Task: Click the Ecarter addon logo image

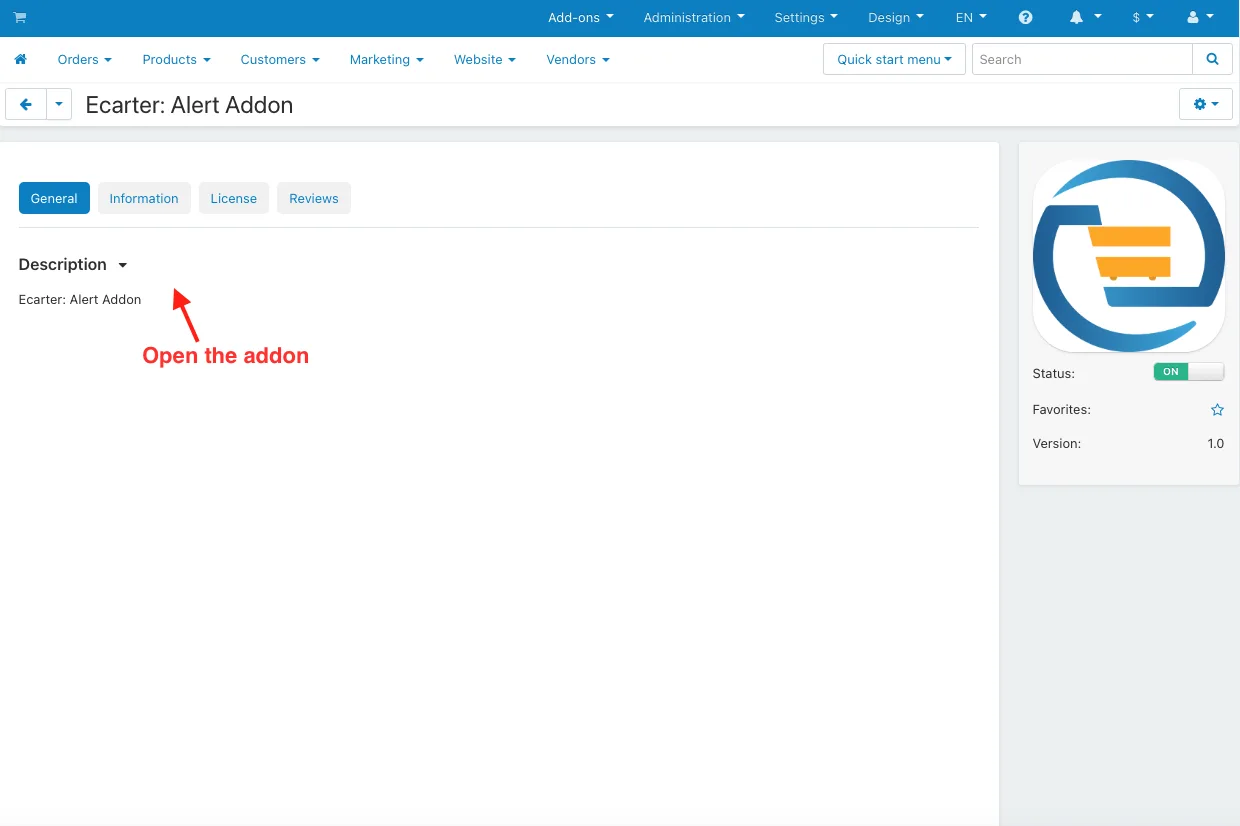Action: [x=1129, y=256]
